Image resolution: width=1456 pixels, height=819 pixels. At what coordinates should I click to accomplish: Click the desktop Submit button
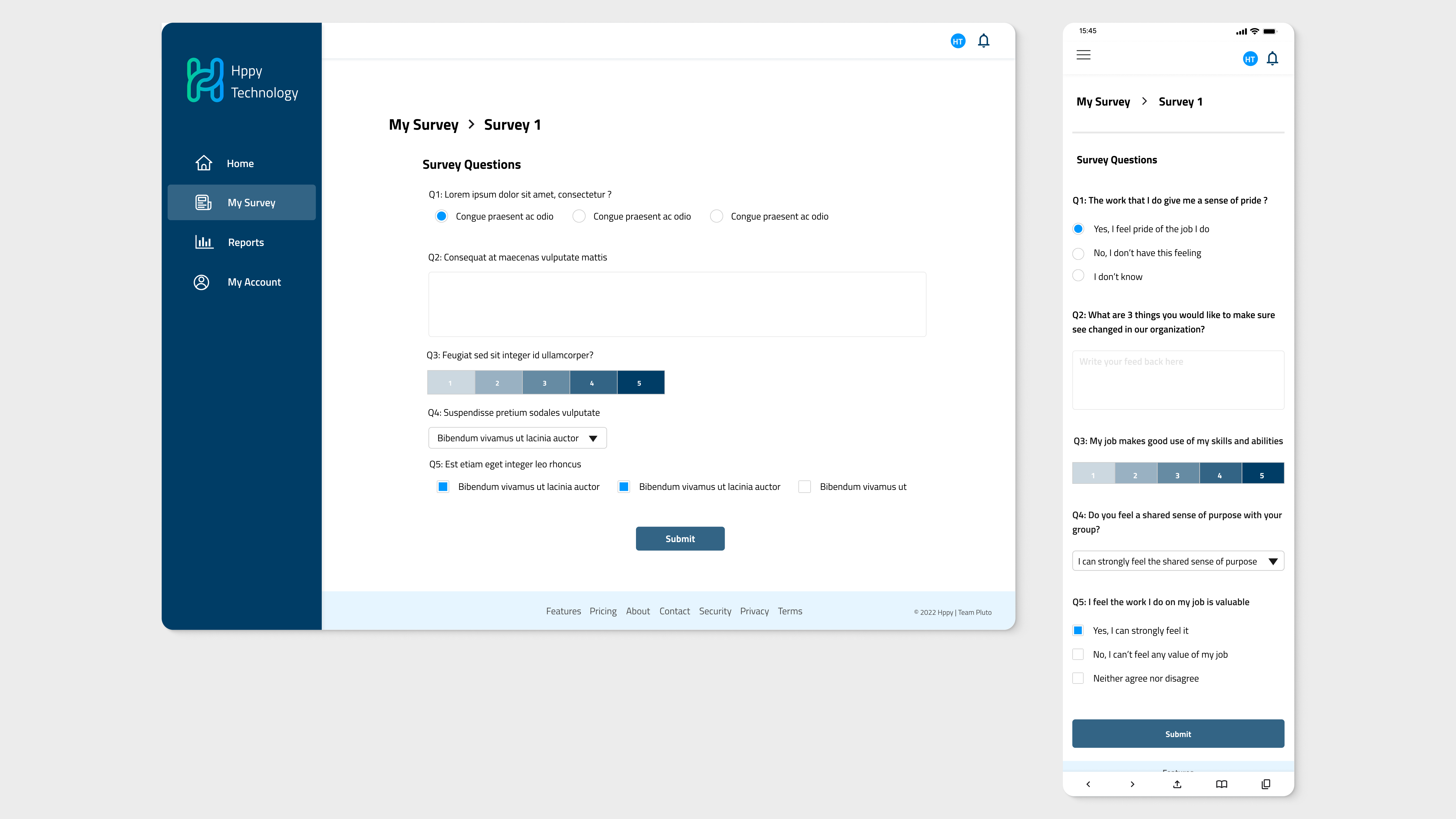680,539
